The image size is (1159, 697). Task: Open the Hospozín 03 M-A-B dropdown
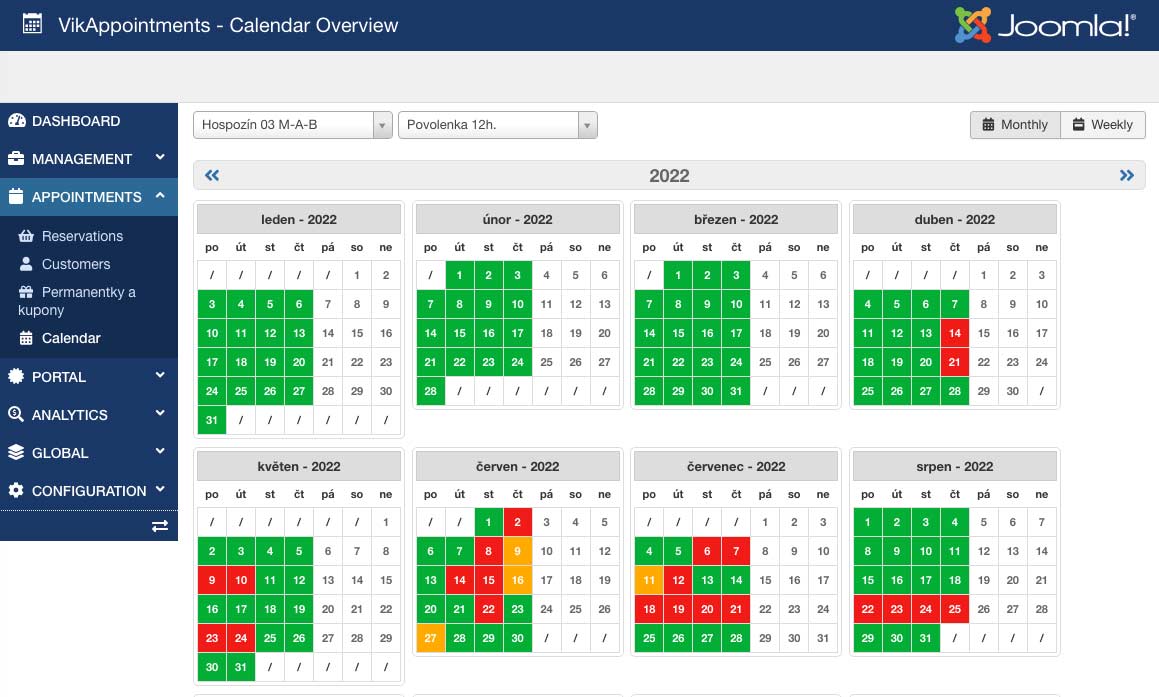(293, 125)
